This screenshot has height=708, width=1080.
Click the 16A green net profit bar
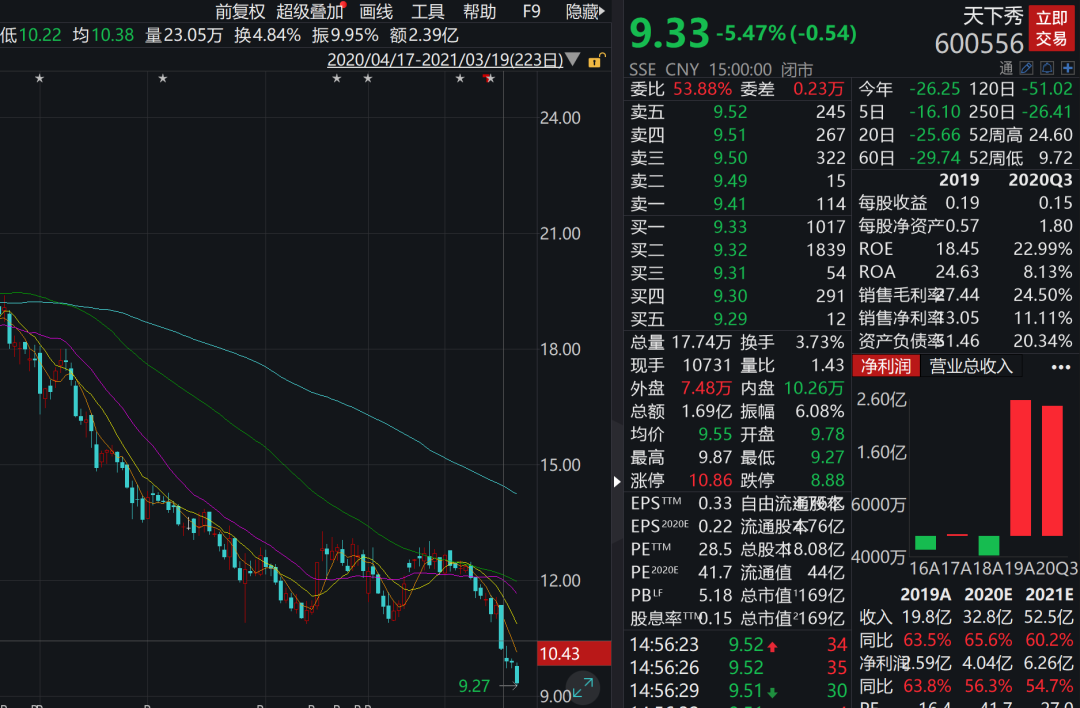pyautogui.click(x=926, y=543)
